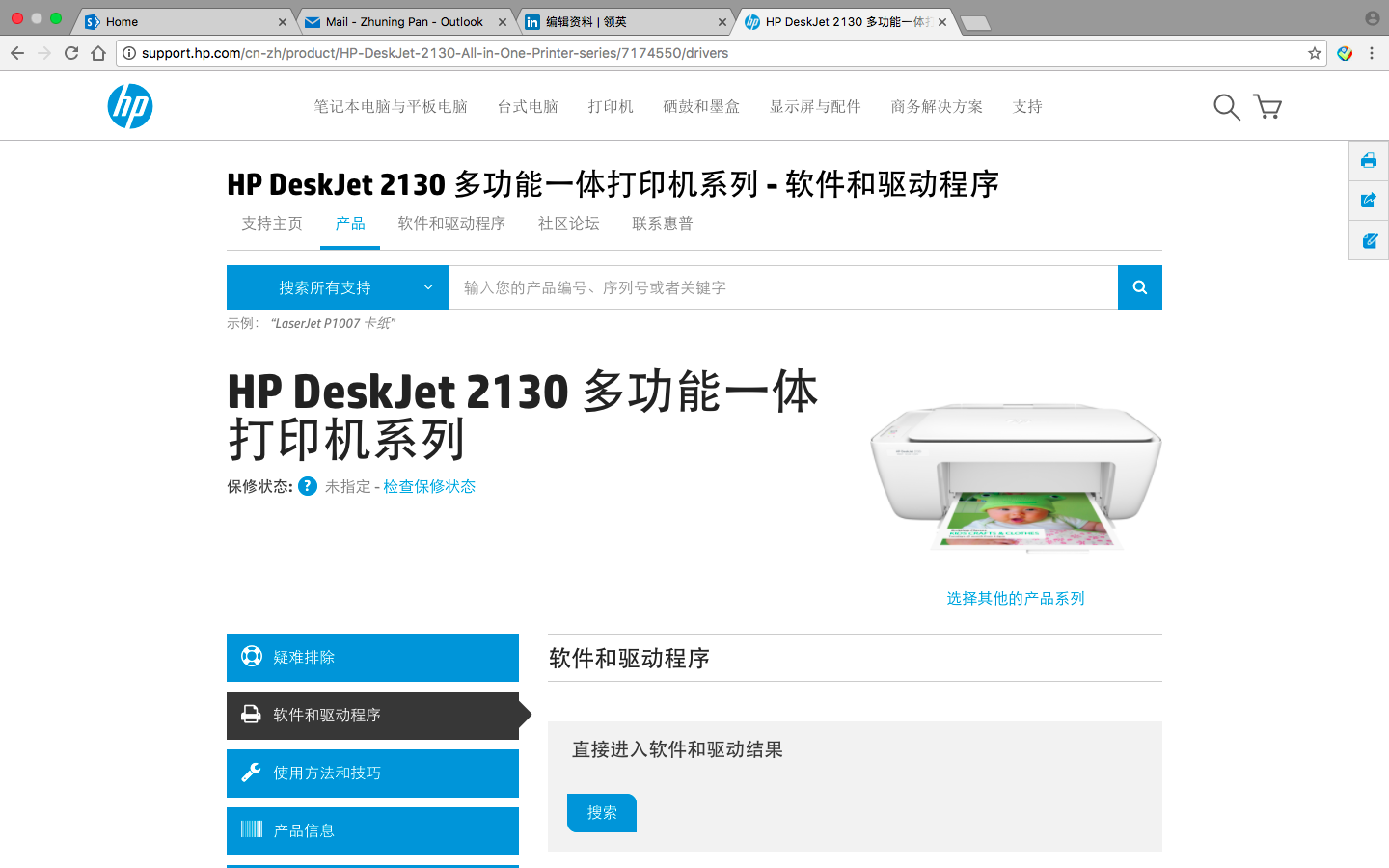Open the search magnifier in top navigation
This screenshot has height=868, width=1389.
click(x=1226, y=107)
